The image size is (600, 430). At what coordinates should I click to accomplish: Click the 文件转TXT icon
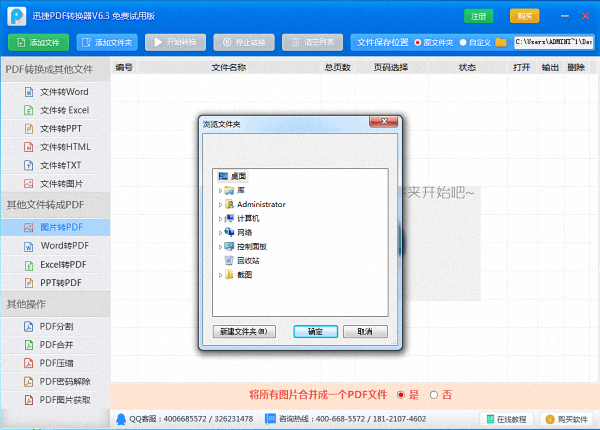[29, 165]
